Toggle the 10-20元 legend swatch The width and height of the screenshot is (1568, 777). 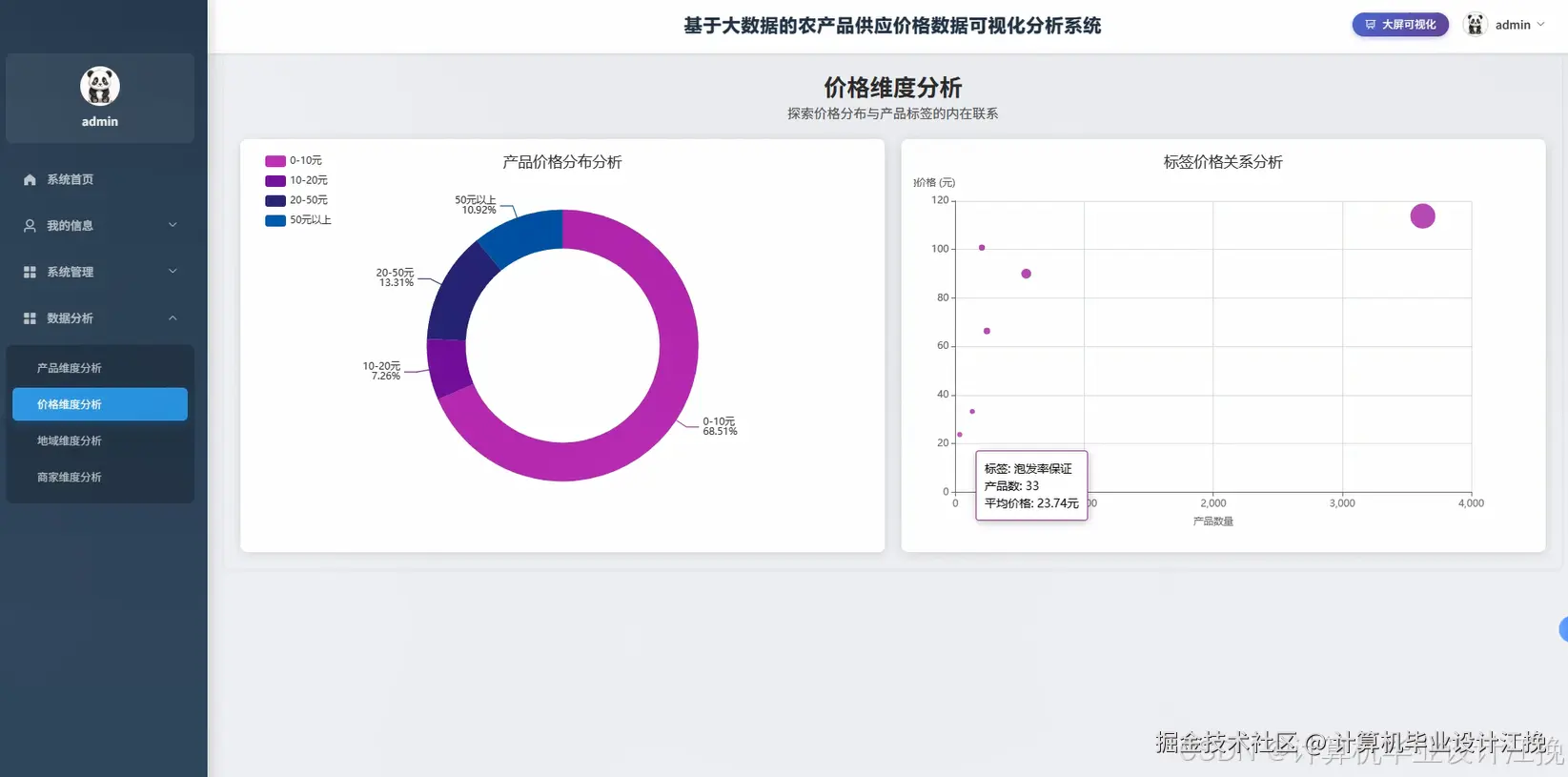(x=275, y=181)
